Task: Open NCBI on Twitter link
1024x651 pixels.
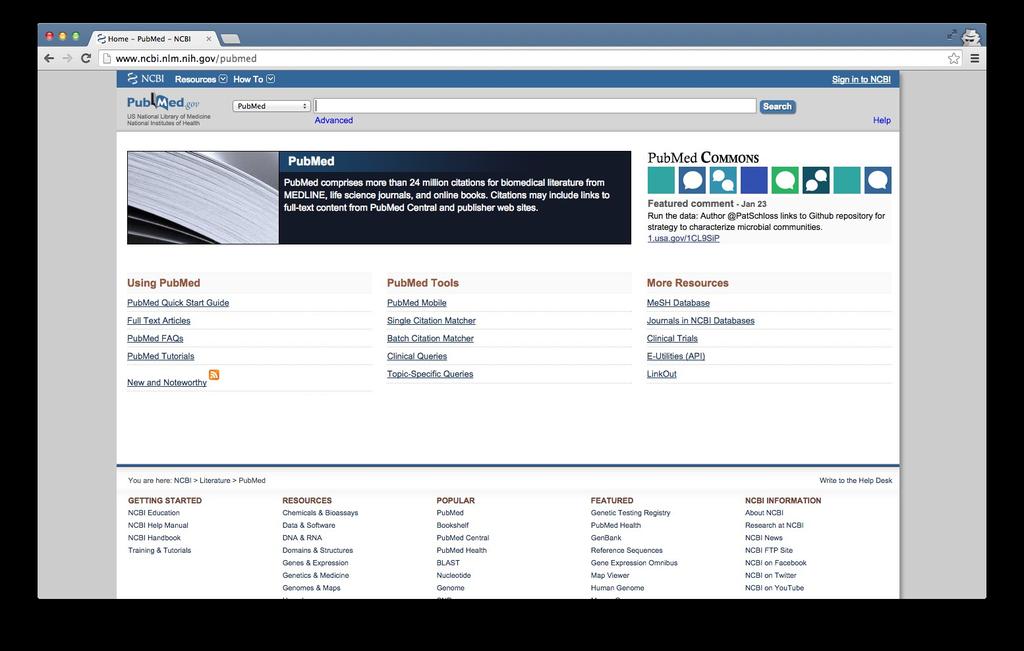Action: [x=771, y=575]
